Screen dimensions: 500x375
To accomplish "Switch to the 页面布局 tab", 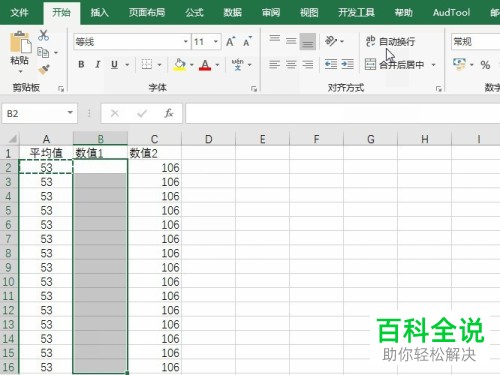I will (147, 13).
